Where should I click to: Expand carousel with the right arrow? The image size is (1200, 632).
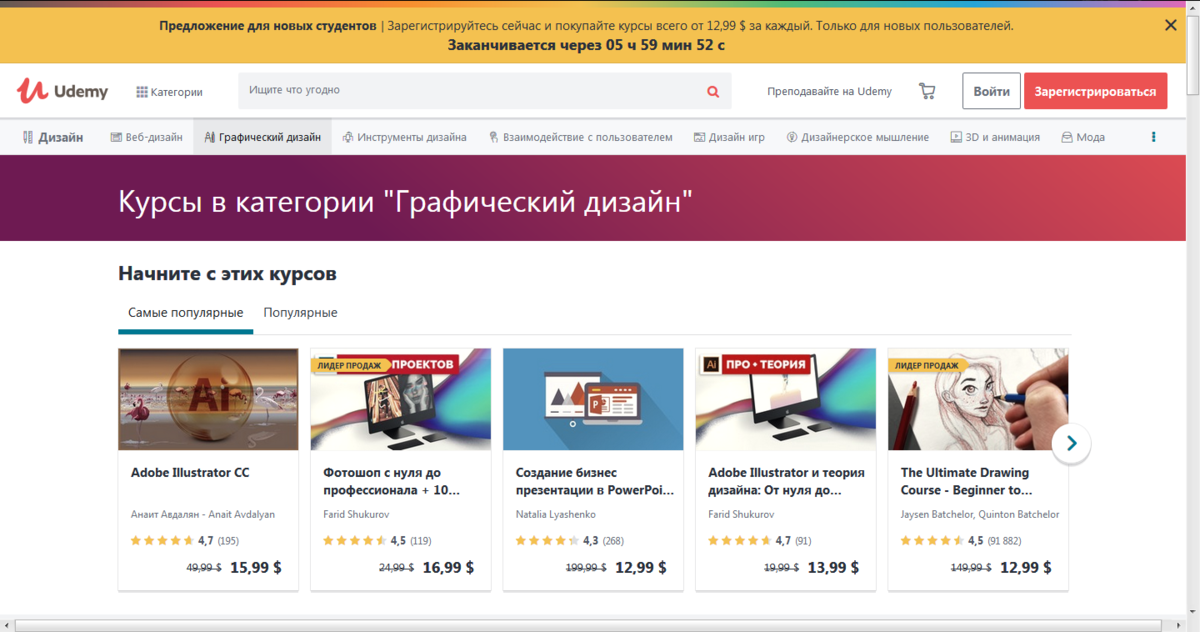(x=1071, y=443)
